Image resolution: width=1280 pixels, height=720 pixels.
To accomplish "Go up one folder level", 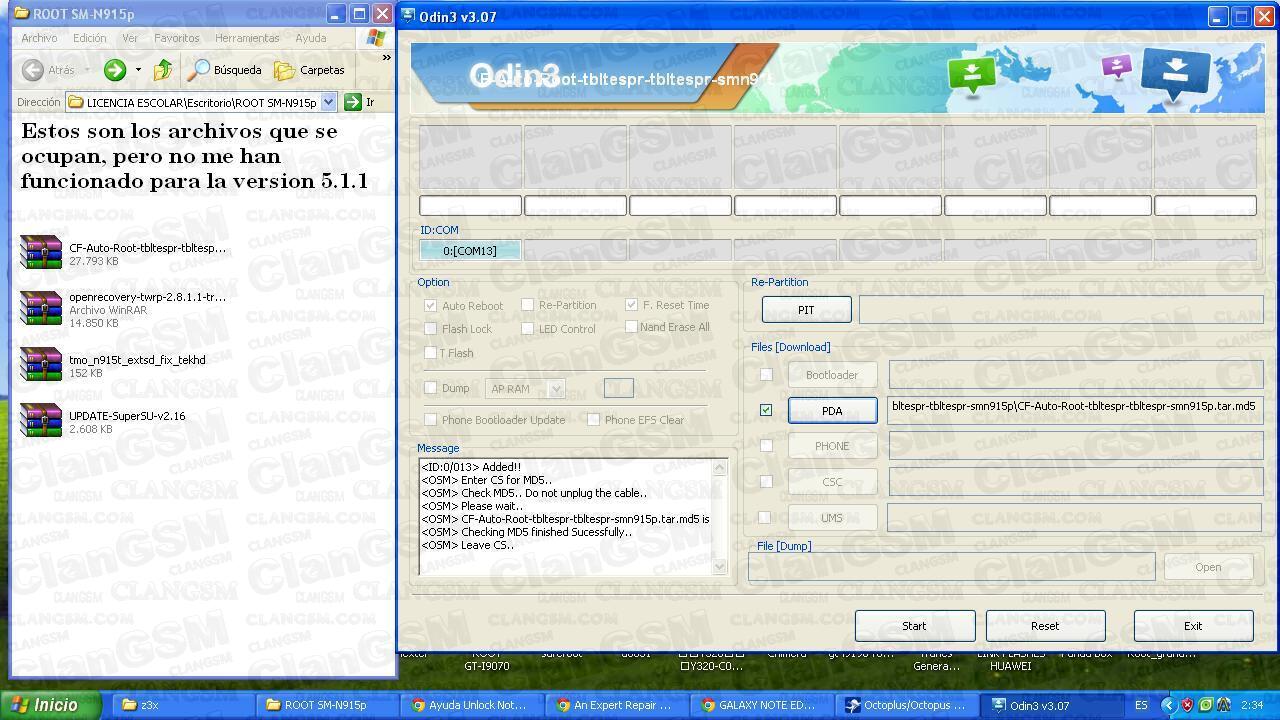I will point(163,70).
